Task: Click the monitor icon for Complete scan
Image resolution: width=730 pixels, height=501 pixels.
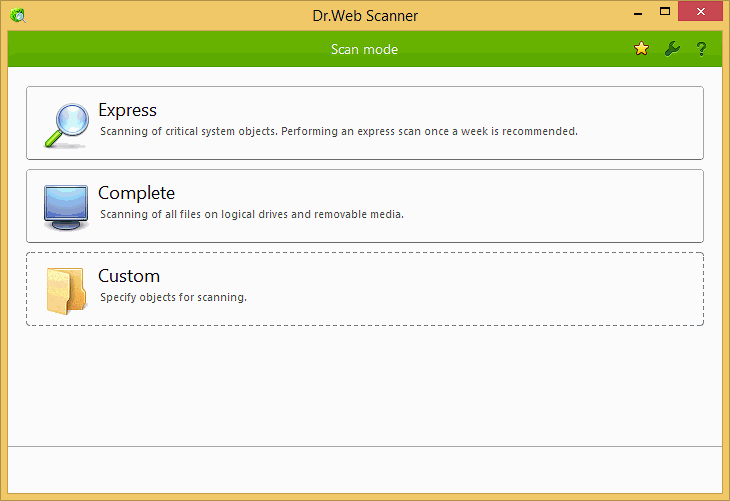Action: tap(66, 207)
